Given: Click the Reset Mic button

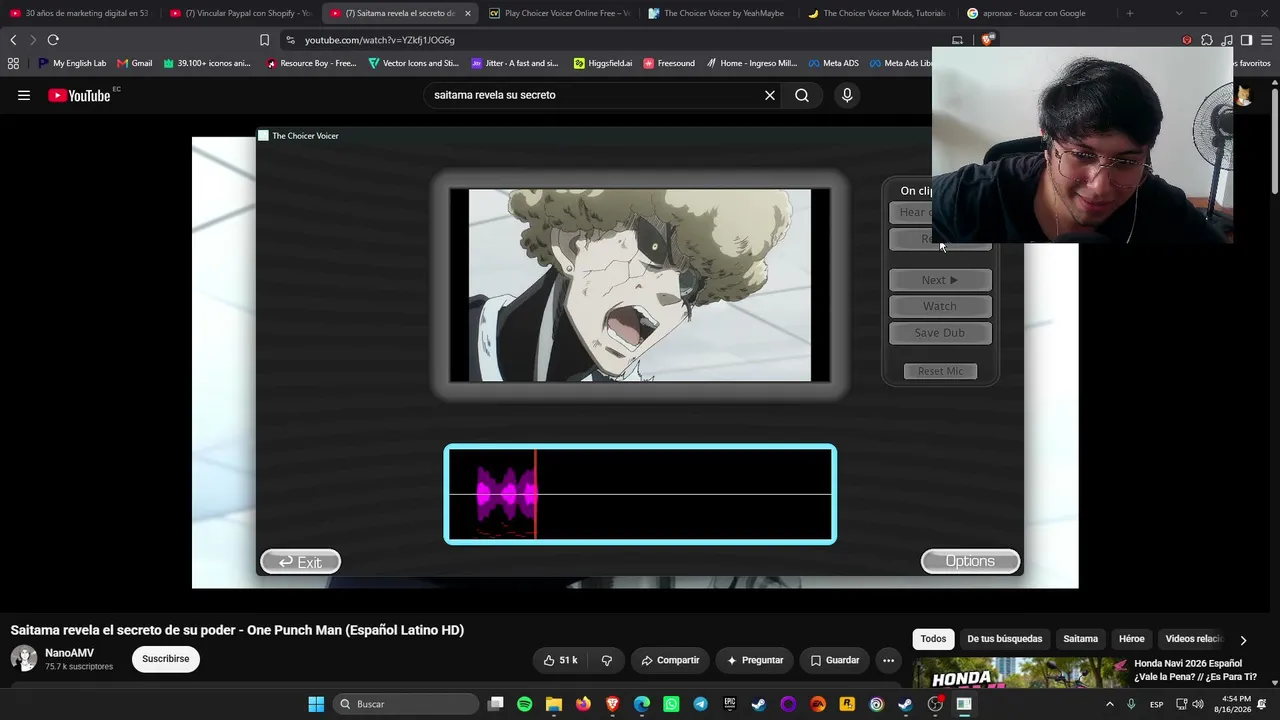Looking at the screenshot, I should 940,371.
